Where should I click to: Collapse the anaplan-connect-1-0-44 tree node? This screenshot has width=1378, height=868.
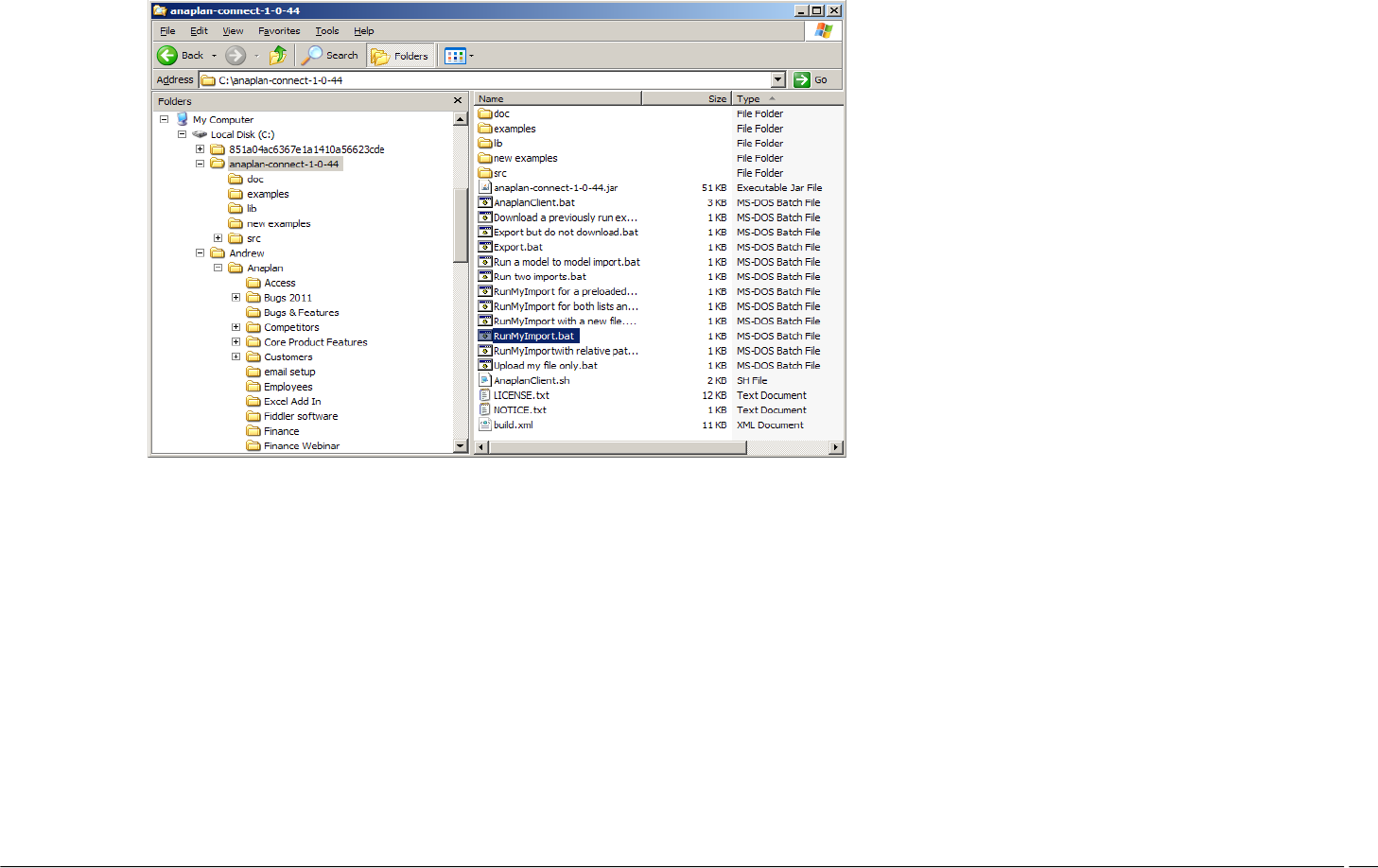pyautogui.click(x=200, y=164)
